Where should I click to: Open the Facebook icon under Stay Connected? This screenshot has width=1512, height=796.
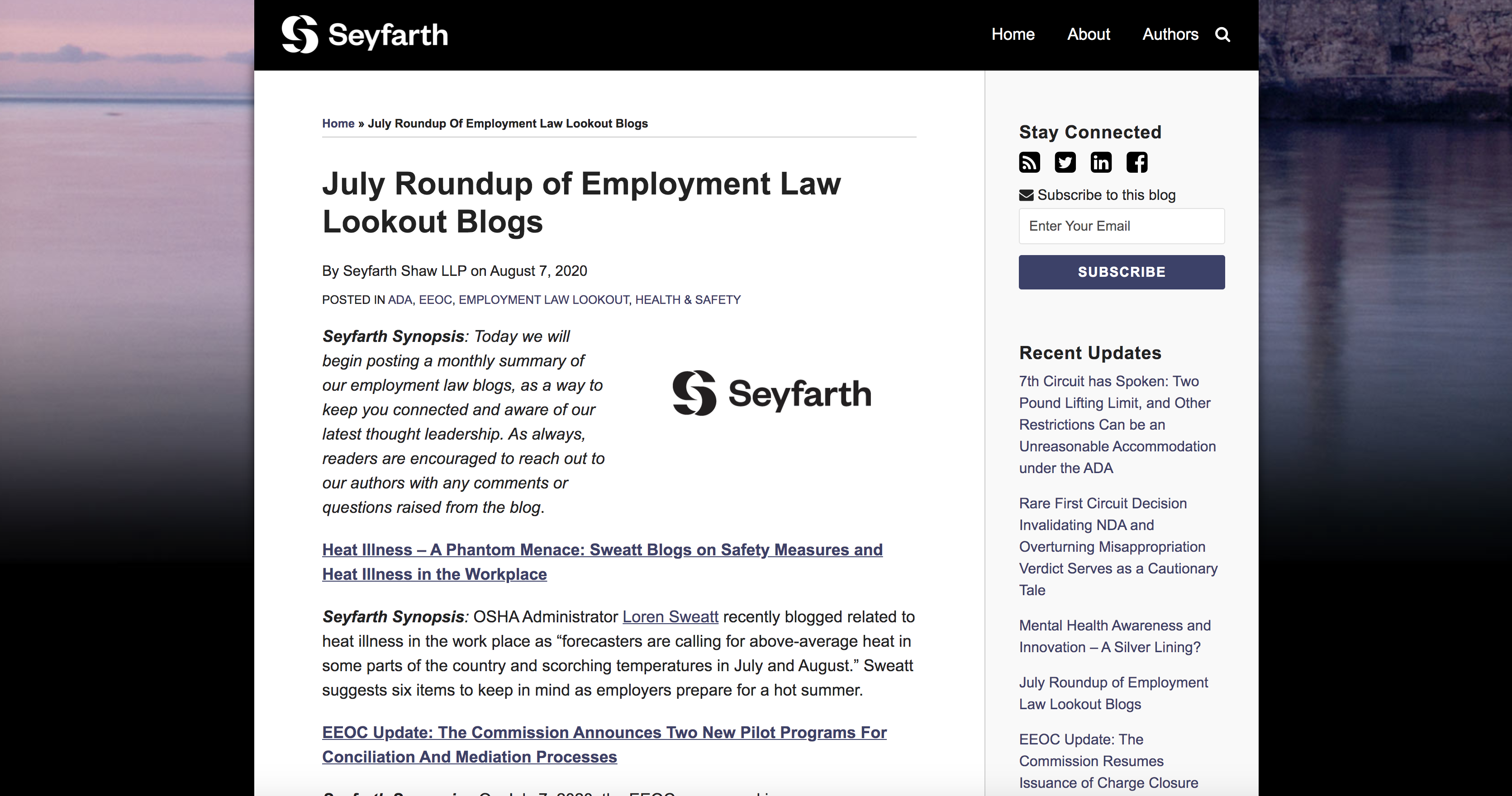1137,162
